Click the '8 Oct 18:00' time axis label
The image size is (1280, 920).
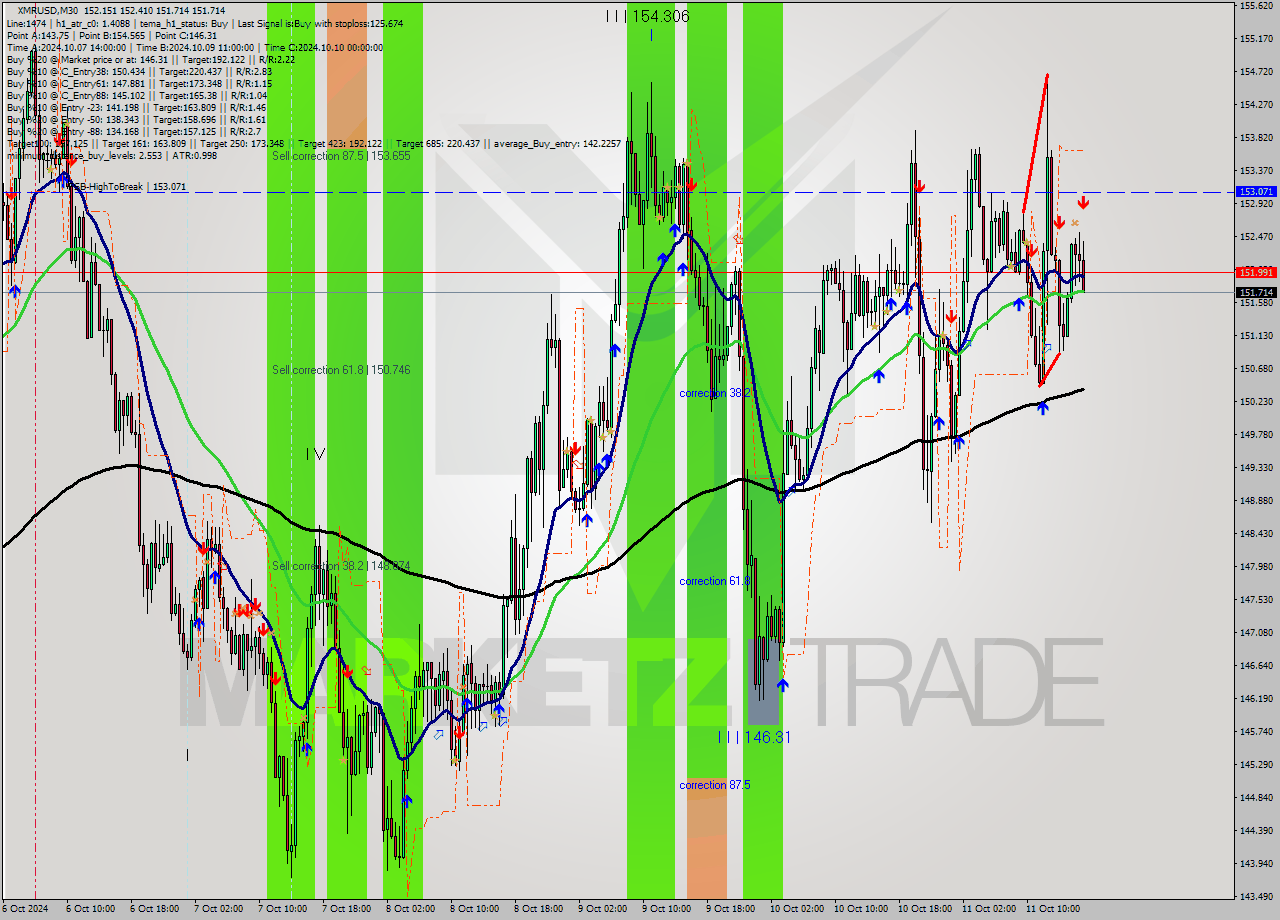pos(538,909)
